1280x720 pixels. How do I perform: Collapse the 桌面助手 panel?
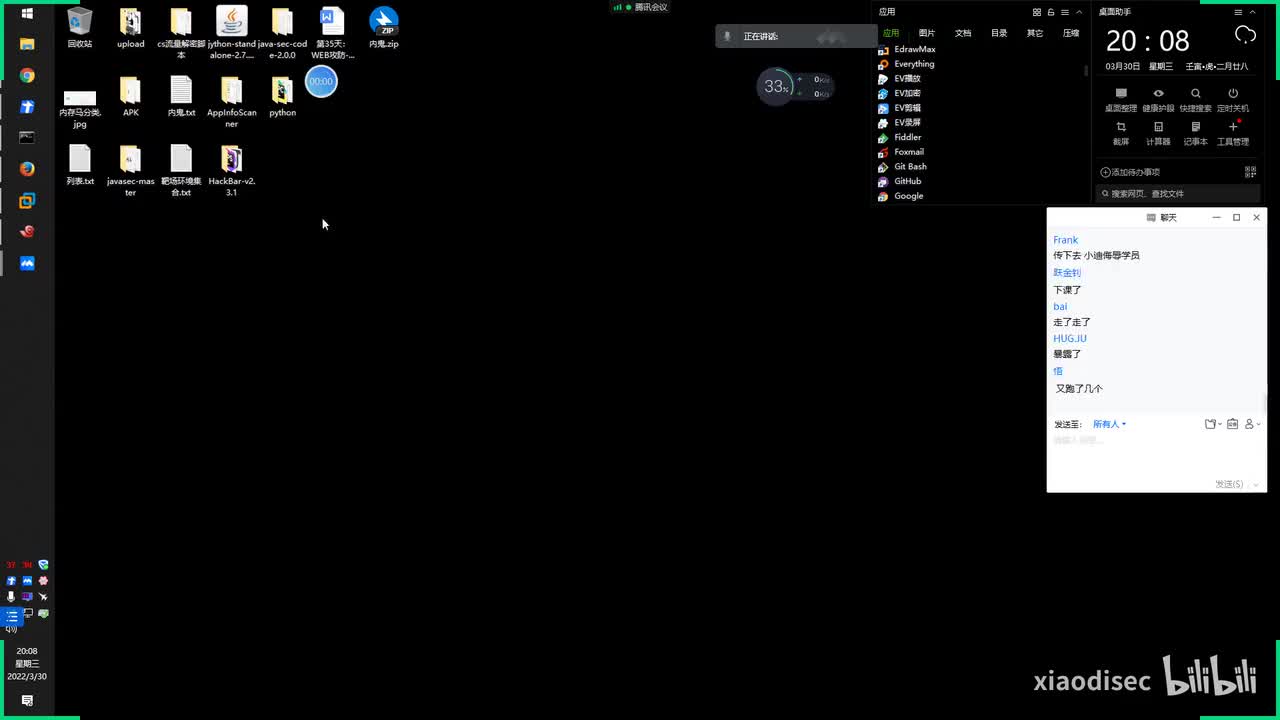(1253, 12)
